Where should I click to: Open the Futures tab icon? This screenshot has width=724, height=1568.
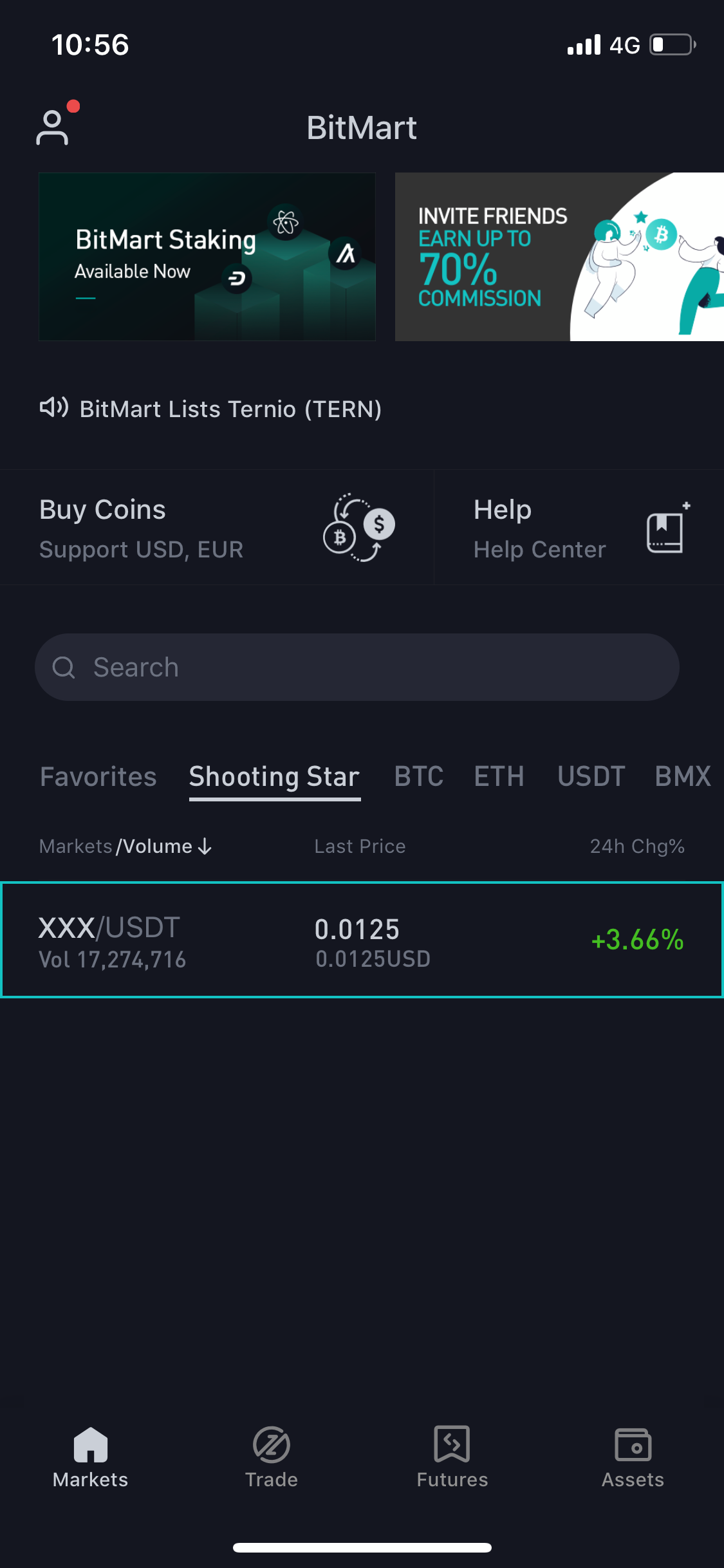[x=452, y=1444]
